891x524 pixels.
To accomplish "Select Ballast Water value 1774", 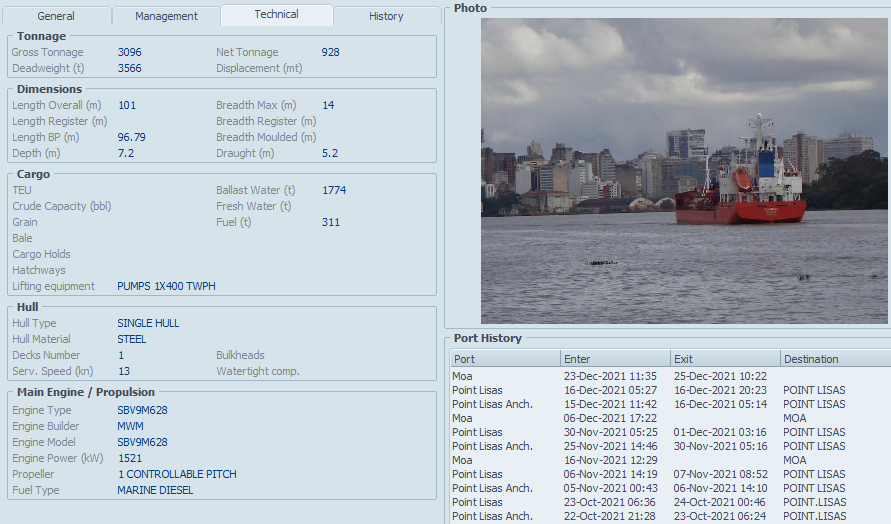I will [334, 190].
